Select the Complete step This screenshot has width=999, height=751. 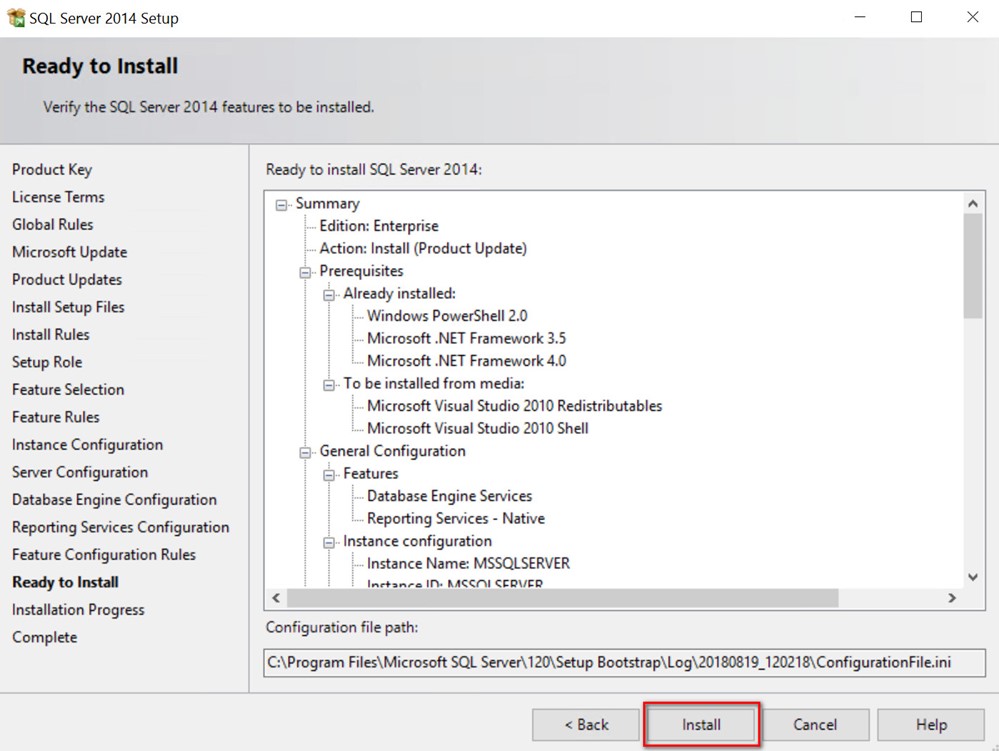(45, 637)
